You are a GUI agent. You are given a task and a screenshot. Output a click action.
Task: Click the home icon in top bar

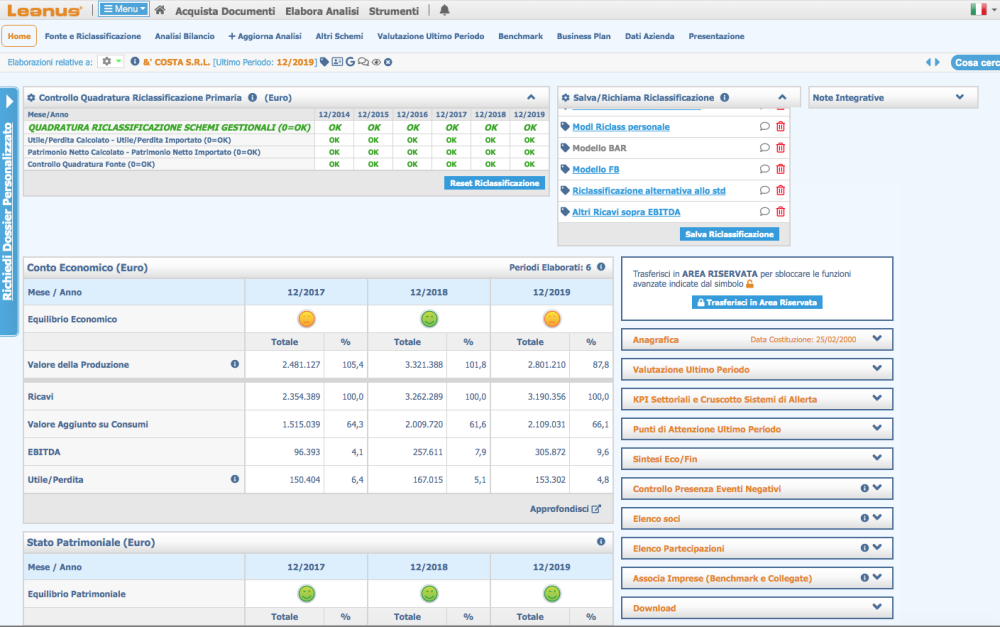[160, 10]
